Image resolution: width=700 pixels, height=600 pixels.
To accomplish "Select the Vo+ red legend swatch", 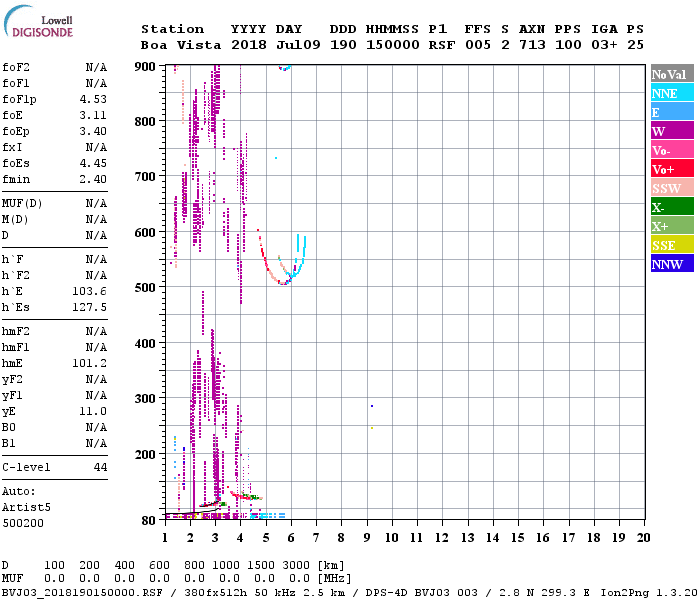I will 672,169.
